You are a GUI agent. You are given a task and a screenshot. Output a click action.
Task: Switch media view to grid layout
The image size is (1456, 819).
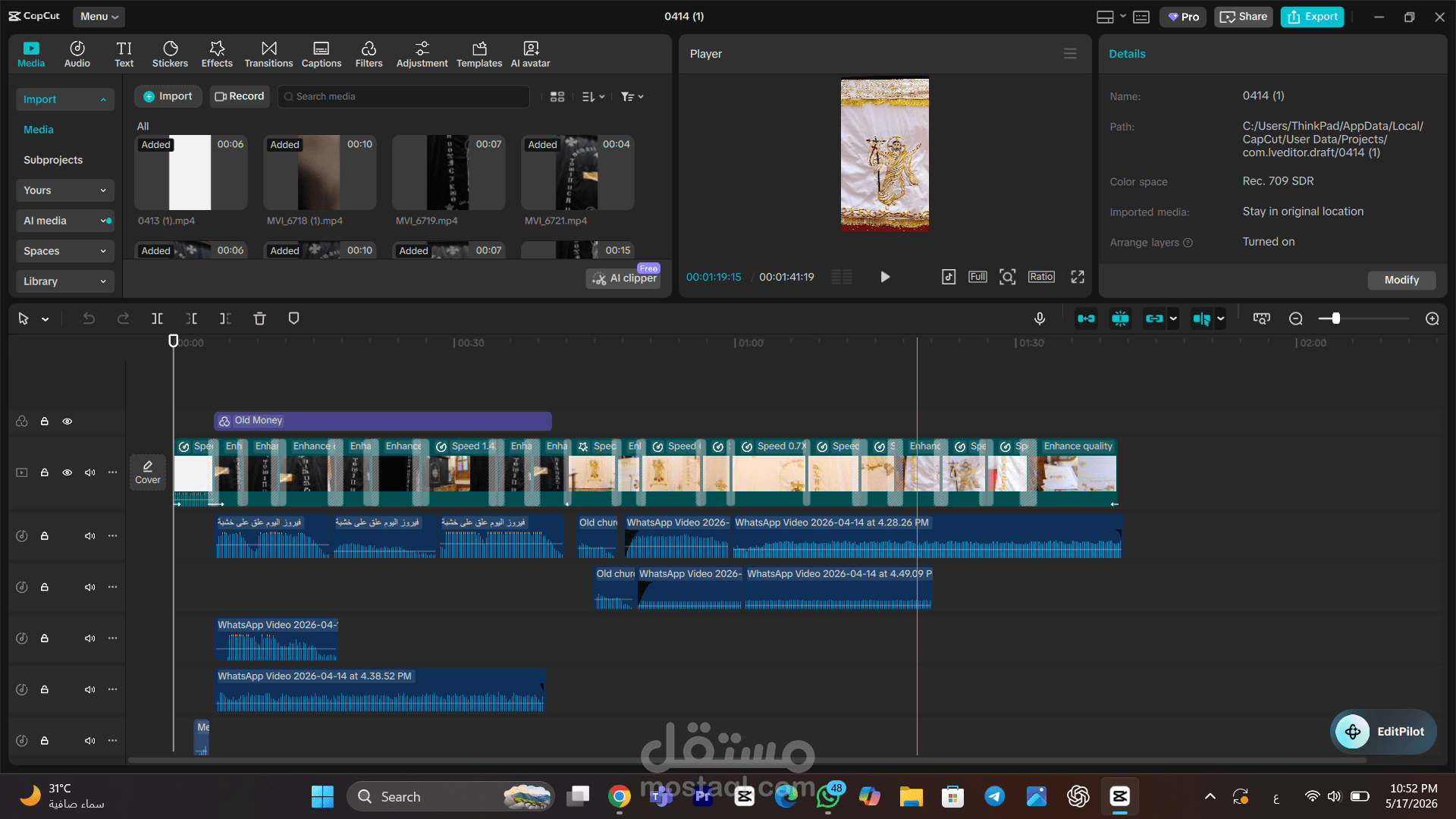click(x=557, y=96)
